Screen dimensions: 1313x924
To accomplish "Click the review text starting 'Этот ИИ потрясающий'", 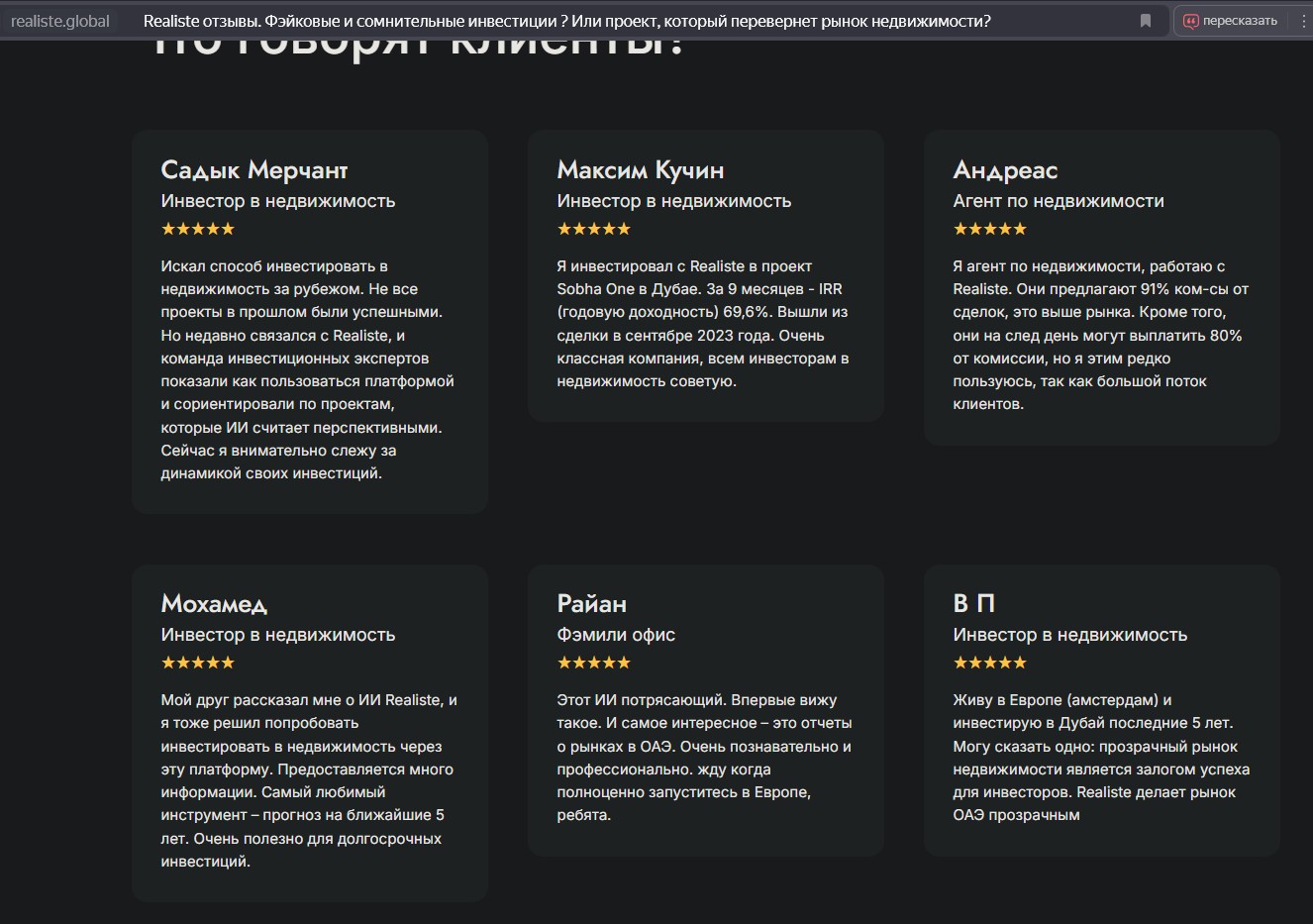I will [704, 758].
